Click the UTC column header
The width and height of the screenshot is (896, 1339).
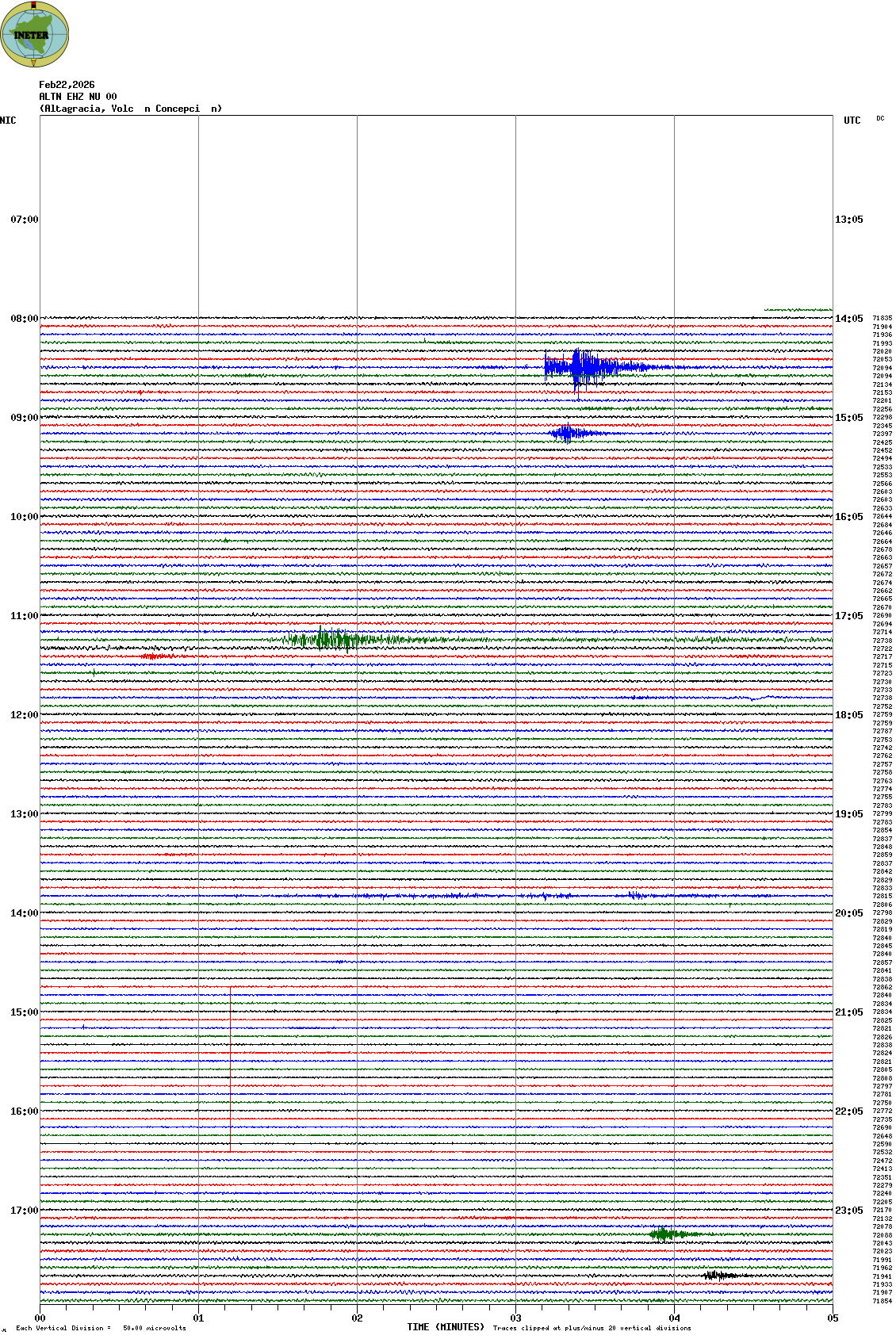(852, 121)
